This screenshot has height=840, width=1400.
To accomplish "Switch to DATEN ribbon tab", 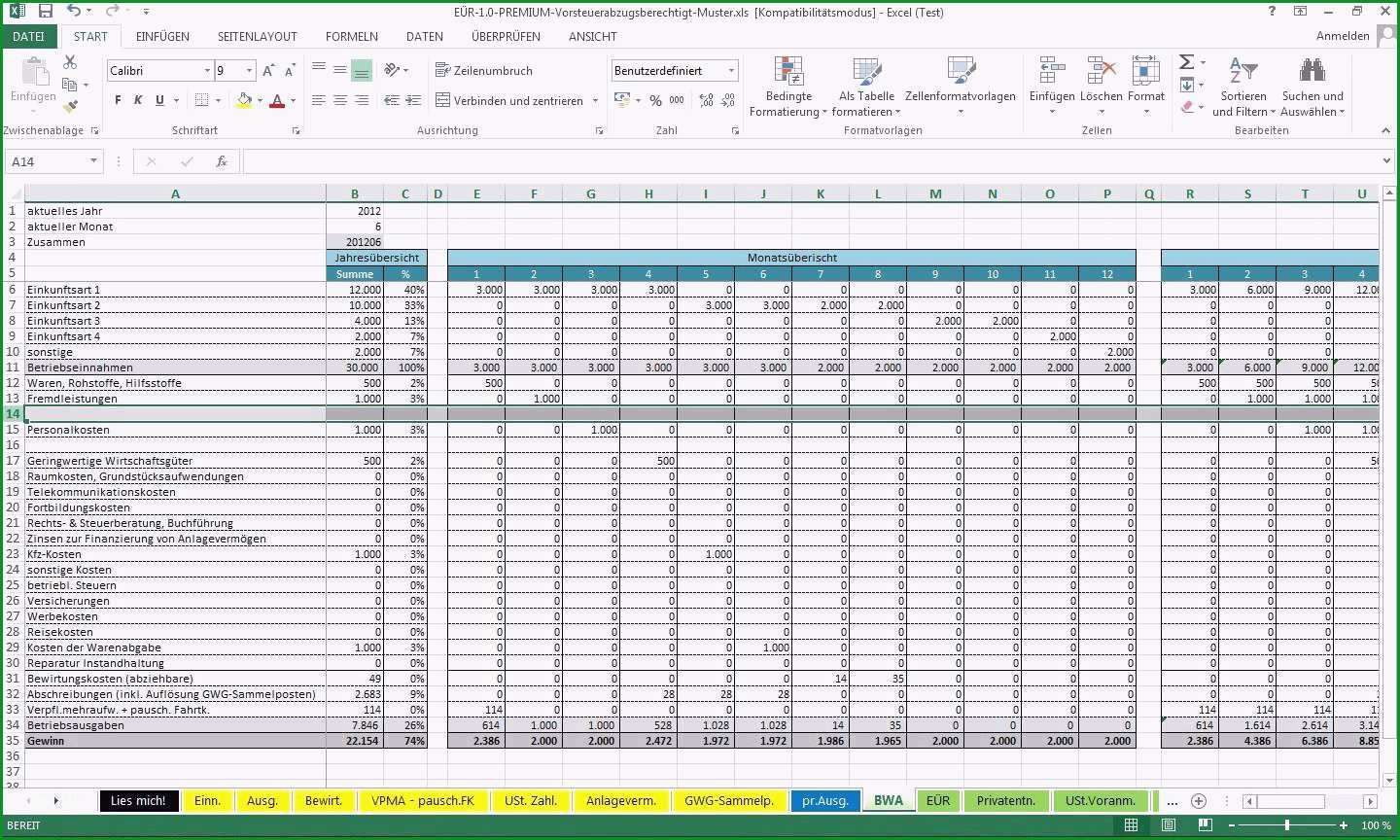I will pos(424,36).
